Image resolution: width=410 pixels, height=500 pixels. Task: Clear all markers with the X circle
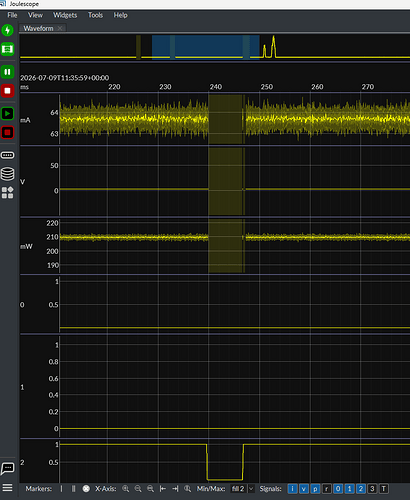click(x=86, y=489)
